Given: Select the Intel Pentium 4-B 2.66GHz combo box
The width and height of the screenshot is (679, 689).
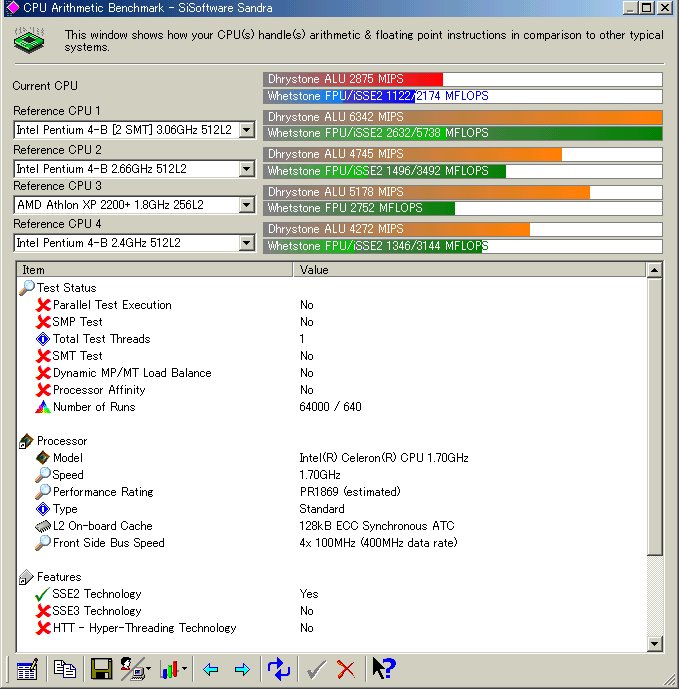Looking at the screenshot, I should click(134, 169).
